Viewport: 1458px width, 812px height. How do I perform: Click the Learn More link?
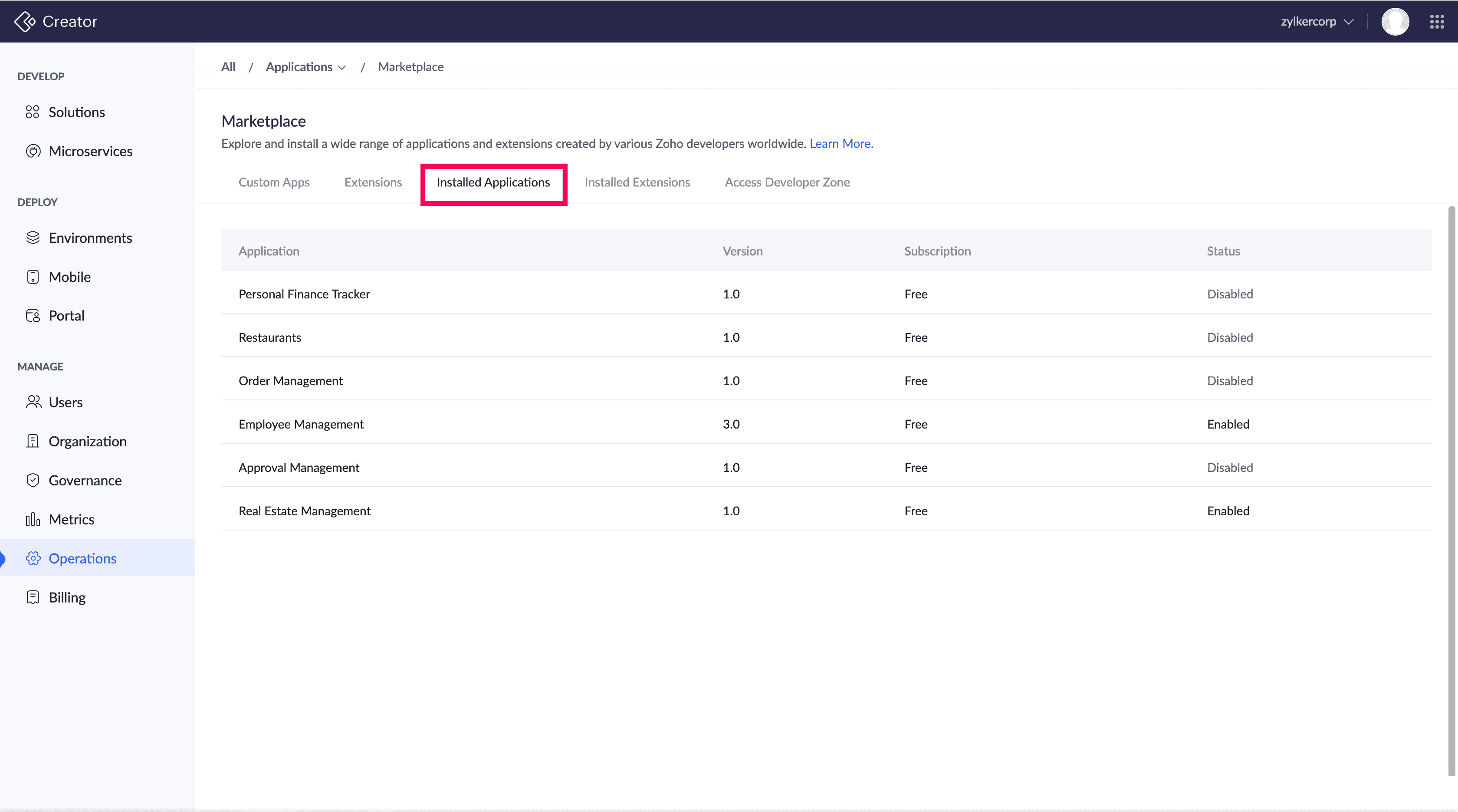tap(841, 144)
